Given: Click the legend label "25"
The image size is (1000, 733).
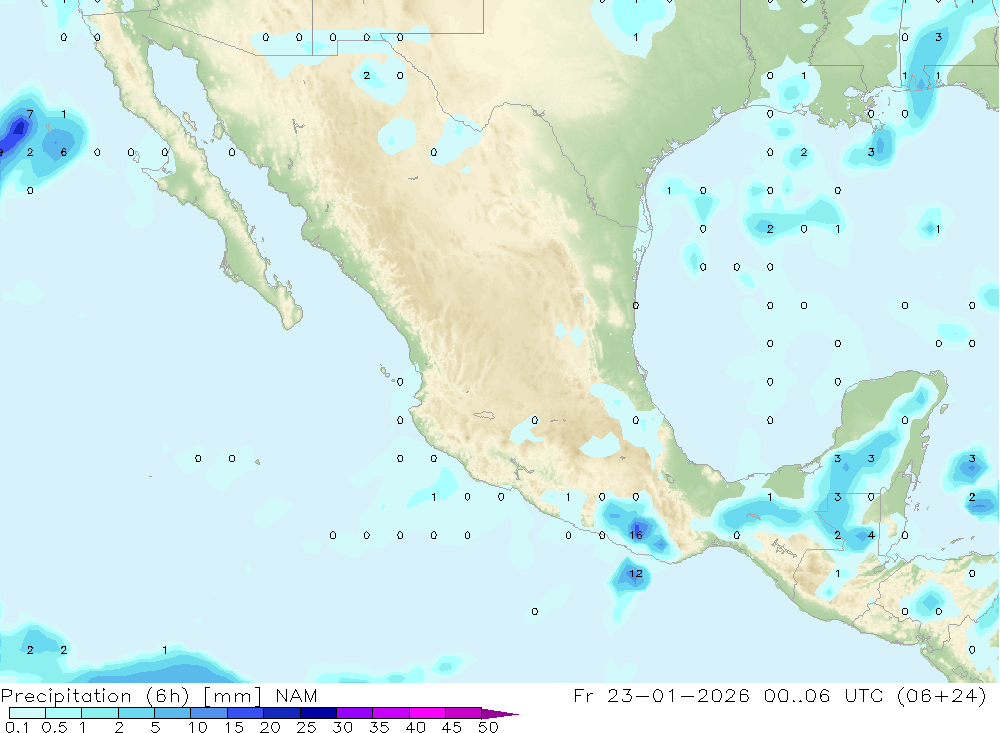Looking at the screenshot, I should 306,727.
